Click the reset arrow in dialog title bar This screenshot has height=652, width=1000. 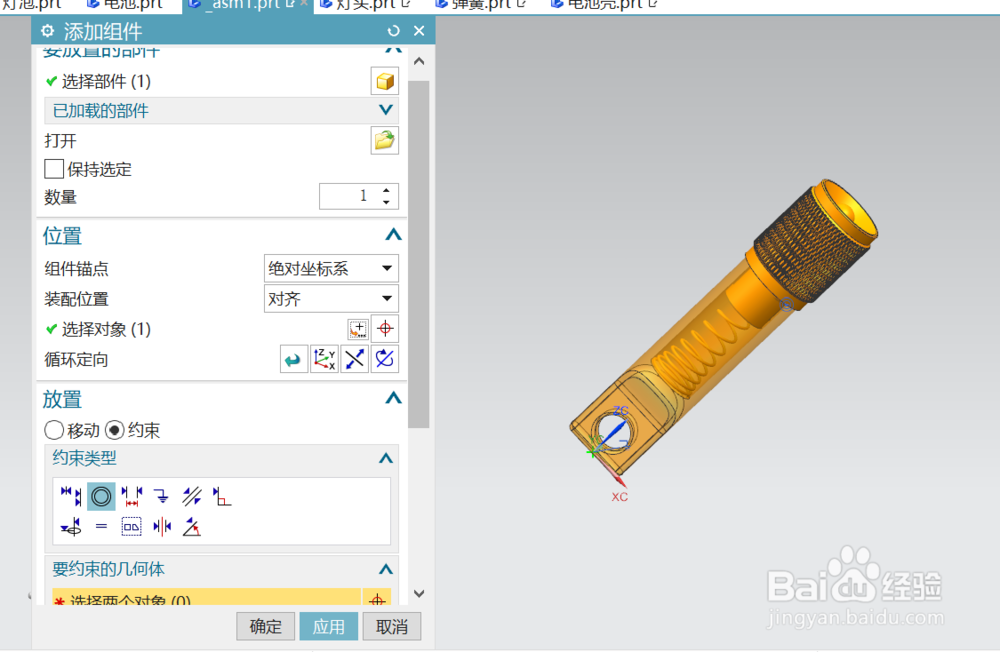(x=393, y=31)
